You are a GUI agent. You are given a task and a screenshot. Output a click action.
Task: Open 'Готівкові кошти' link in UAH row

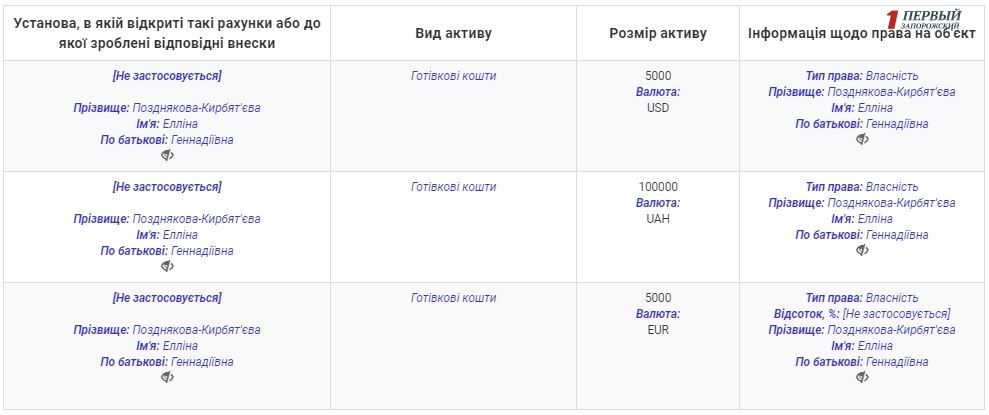[x=453, y=187]
